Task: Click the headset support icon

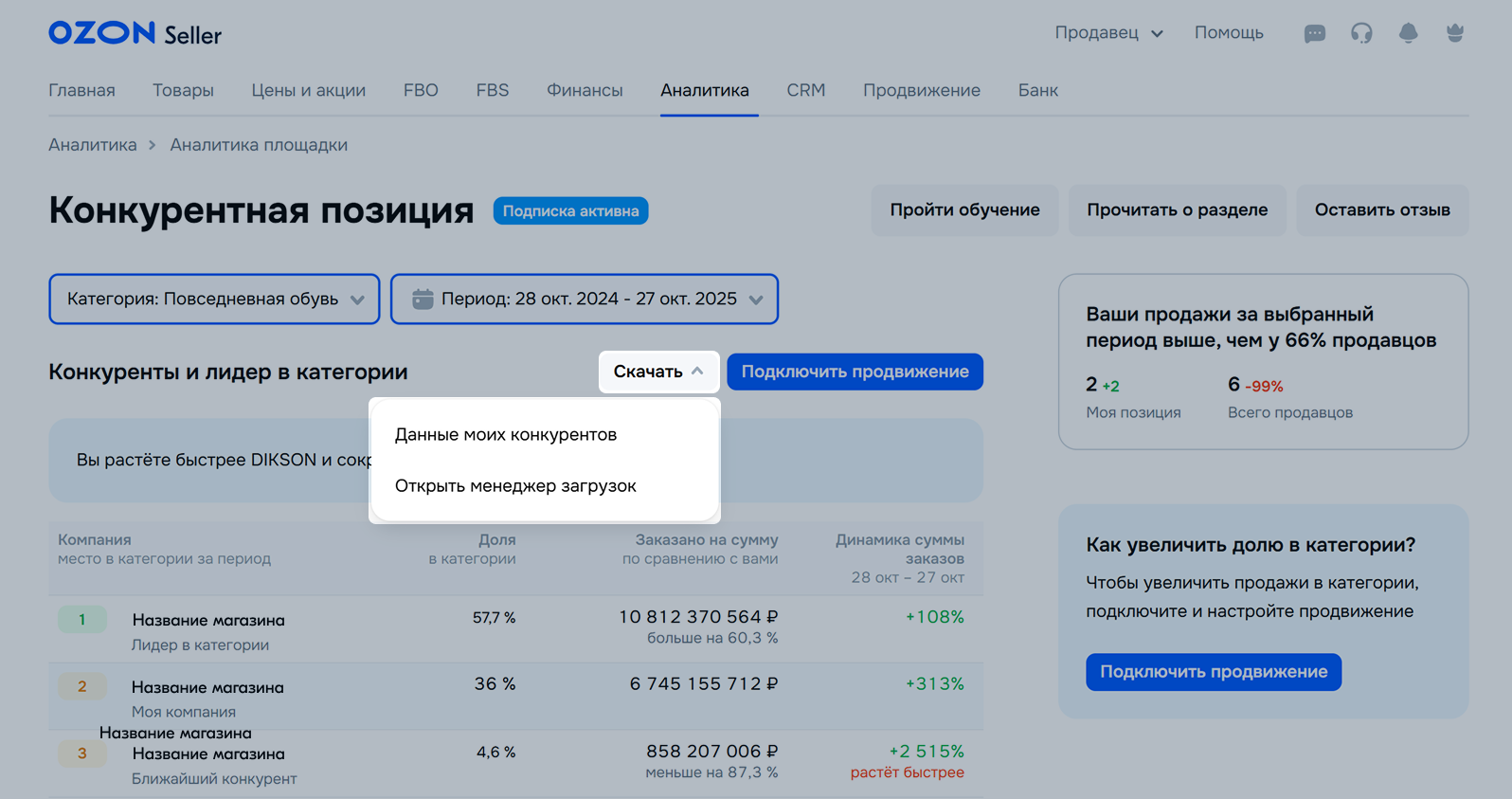Action: tap(1361, 34)
